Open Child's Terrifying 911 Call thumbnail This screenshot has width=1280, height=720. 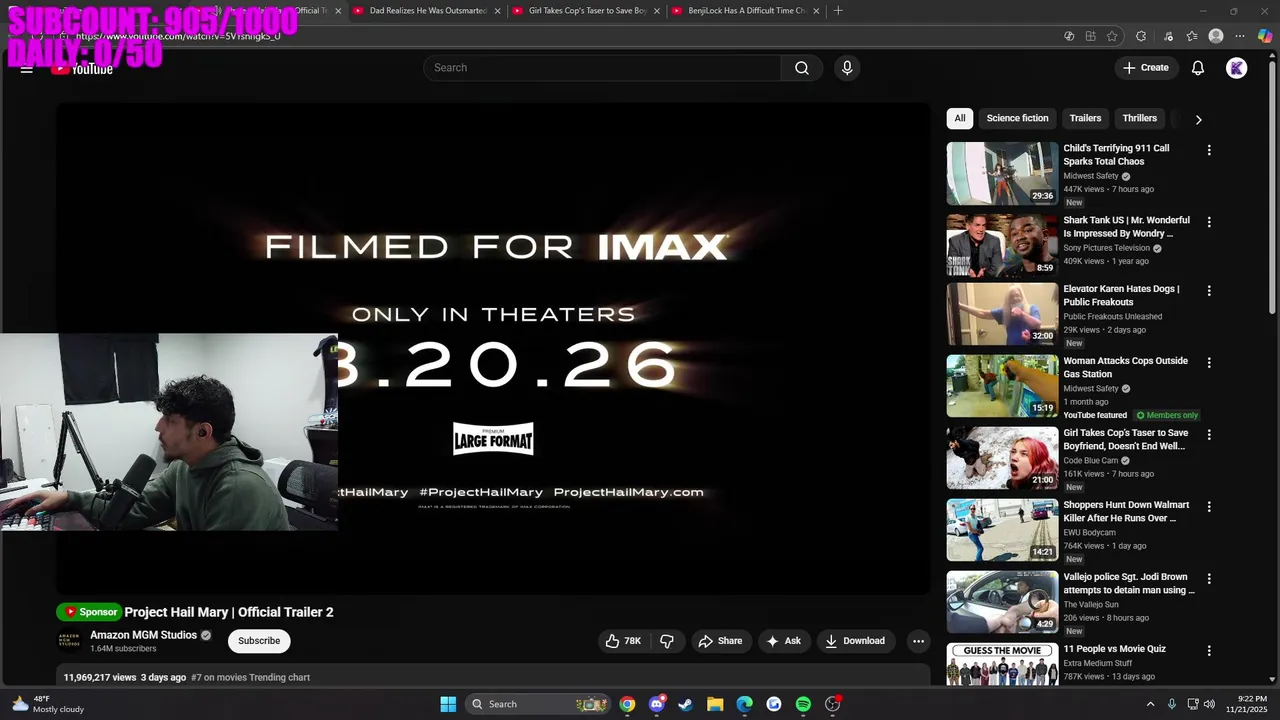click(x=1002, y=173)
